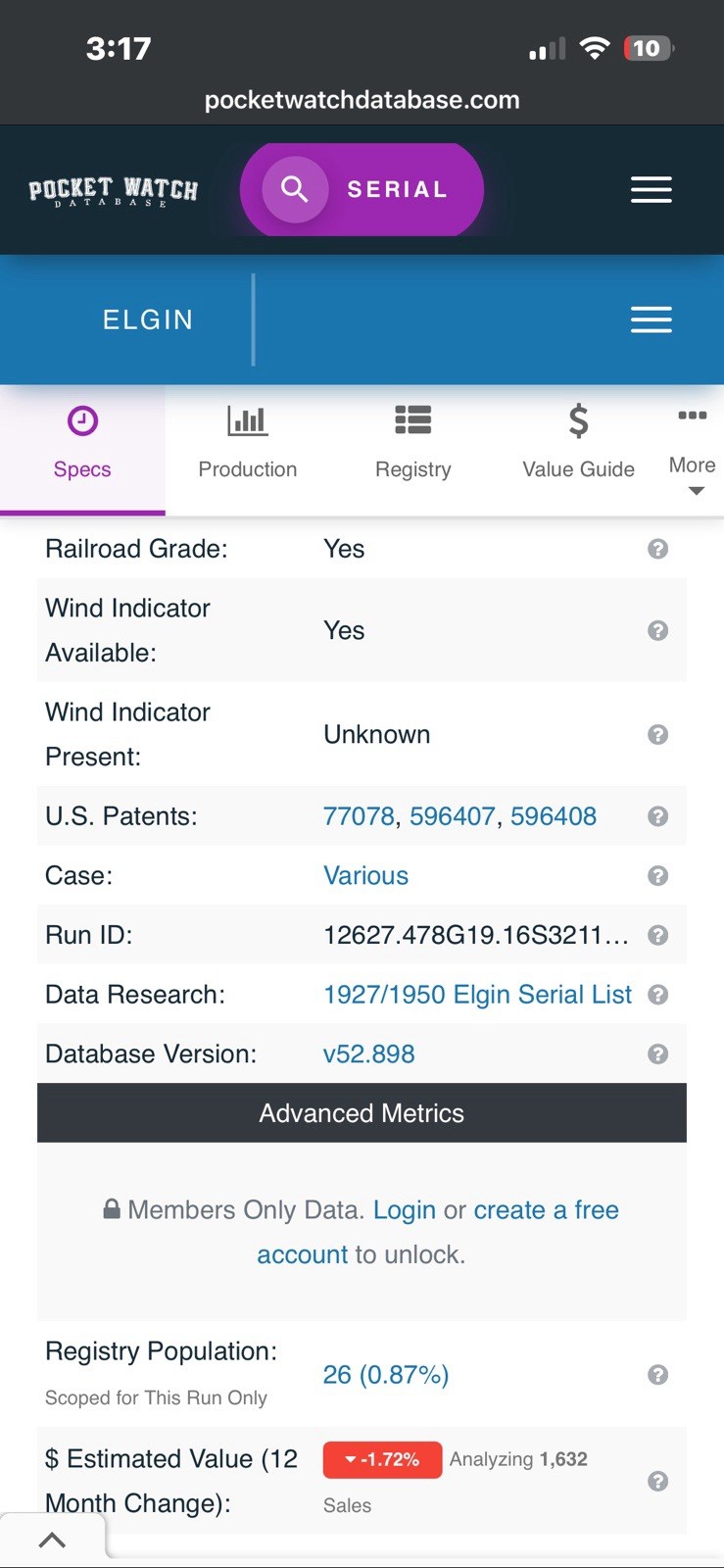
Task: Tap the pocketwatchdatabase.com address bar
Action: tap(362, 100)
